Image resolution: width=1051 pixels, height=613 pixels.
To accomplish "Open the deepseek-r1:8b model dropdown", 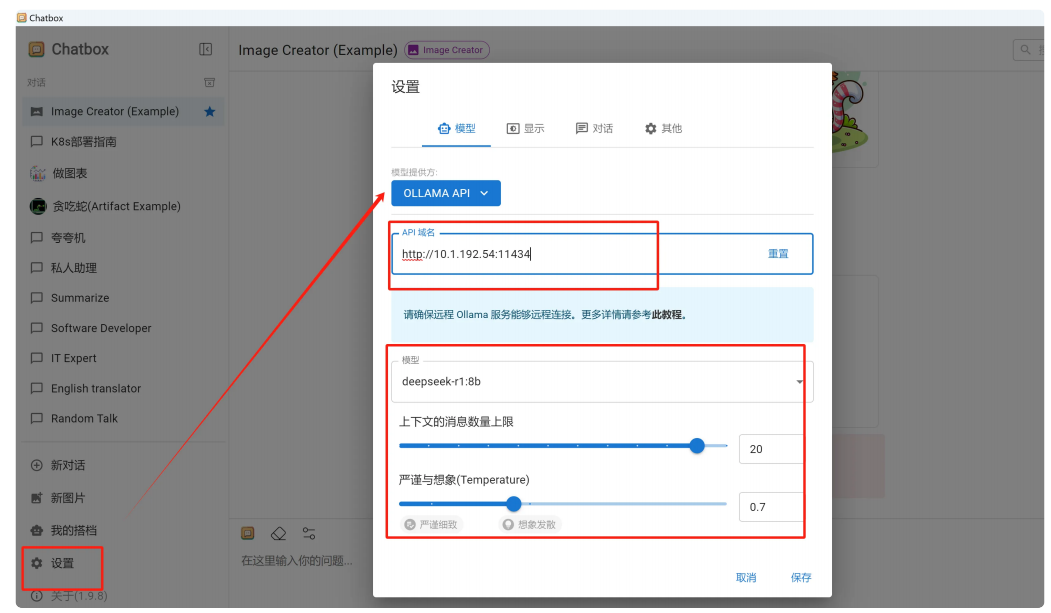I will tap(602, 382).
